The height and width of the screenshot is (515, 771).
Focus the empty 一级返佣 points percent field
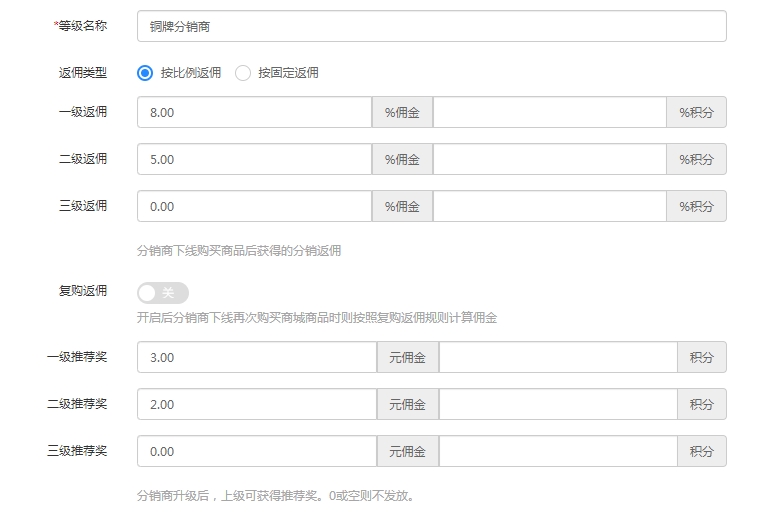549,113
